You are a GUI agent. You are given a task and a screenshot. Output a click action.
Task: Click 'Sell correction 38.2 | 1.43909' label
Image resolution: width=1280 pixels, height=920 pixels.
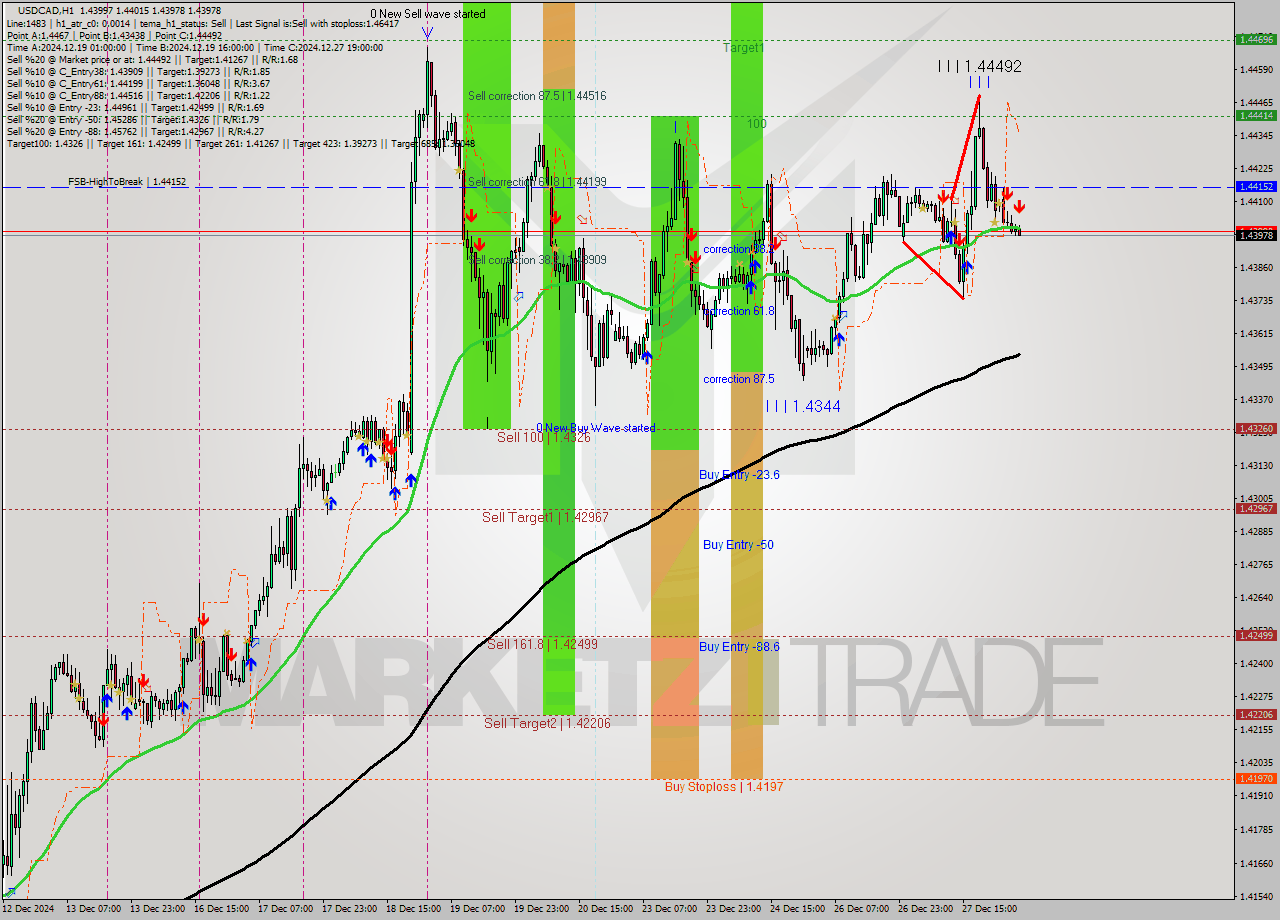point(537,260)
